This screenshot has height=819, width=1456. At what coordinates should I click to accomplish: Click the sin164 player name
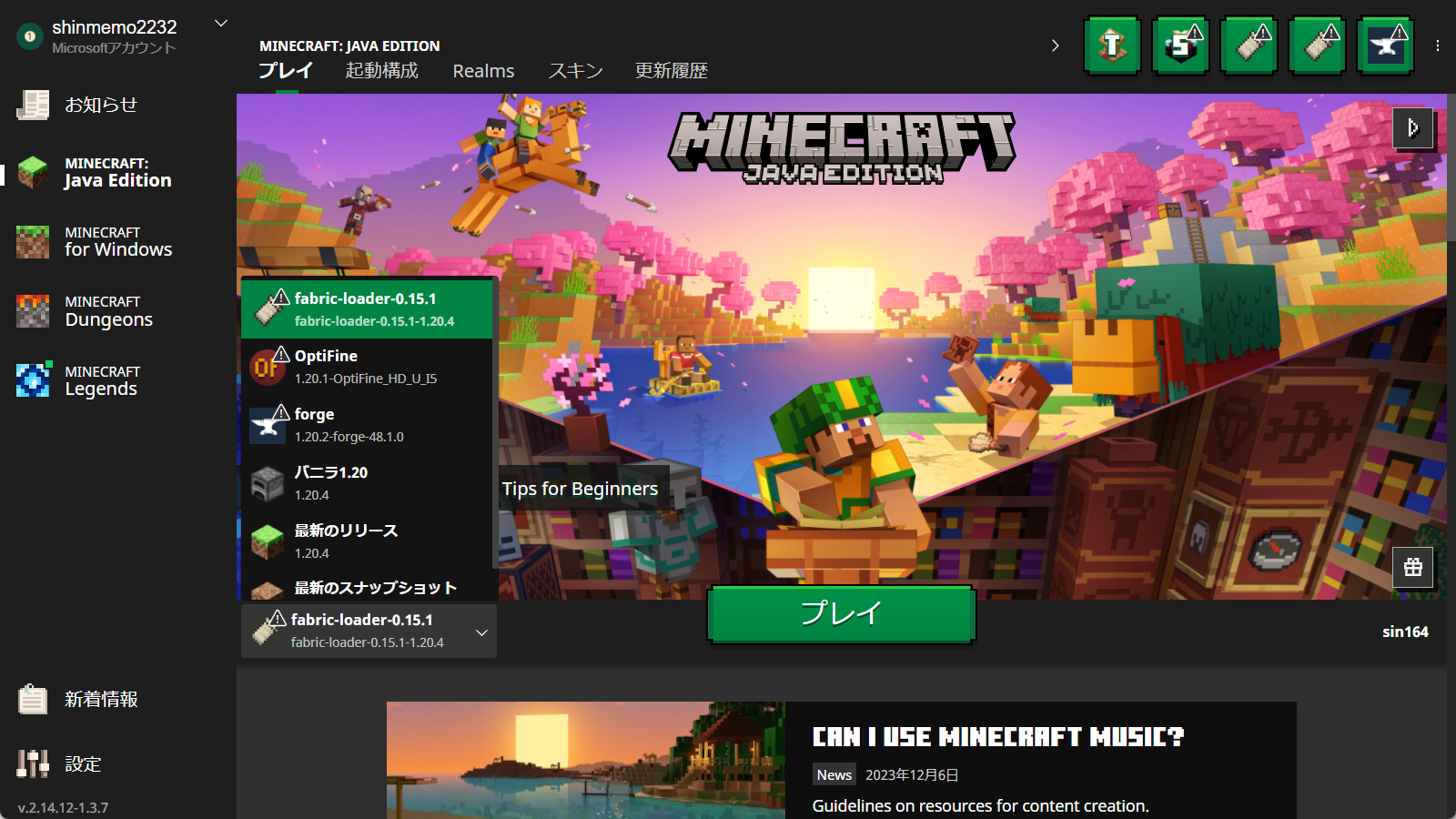coord(1405,632)
